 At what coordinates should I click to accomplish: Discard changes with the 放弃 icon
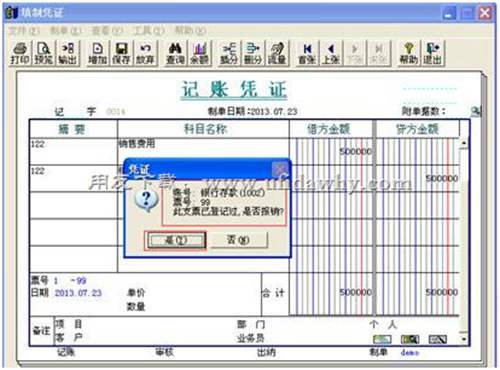click(145, 53)
